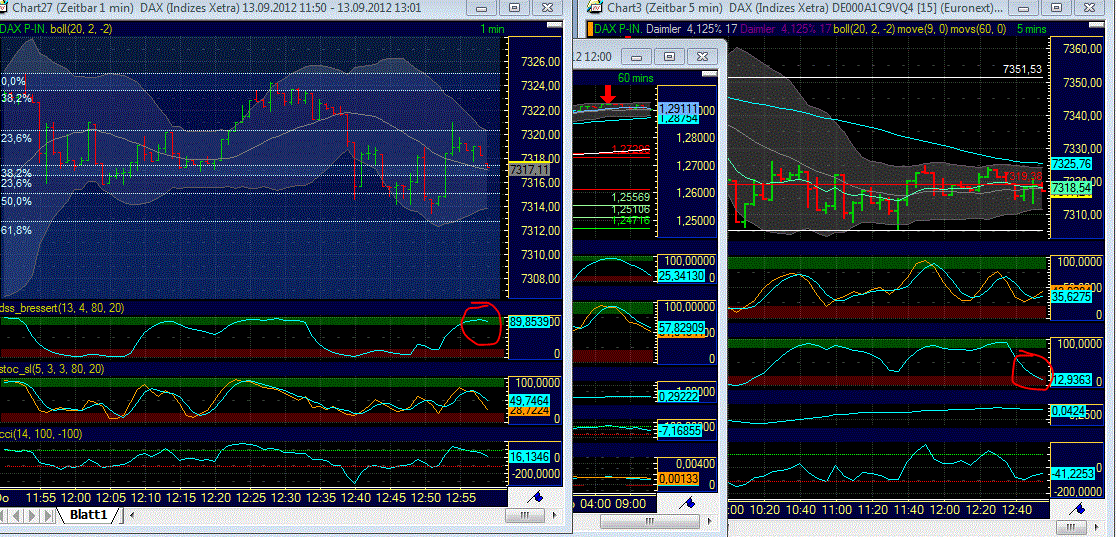Click the '-7,16855' value tag

pos(679,431)
